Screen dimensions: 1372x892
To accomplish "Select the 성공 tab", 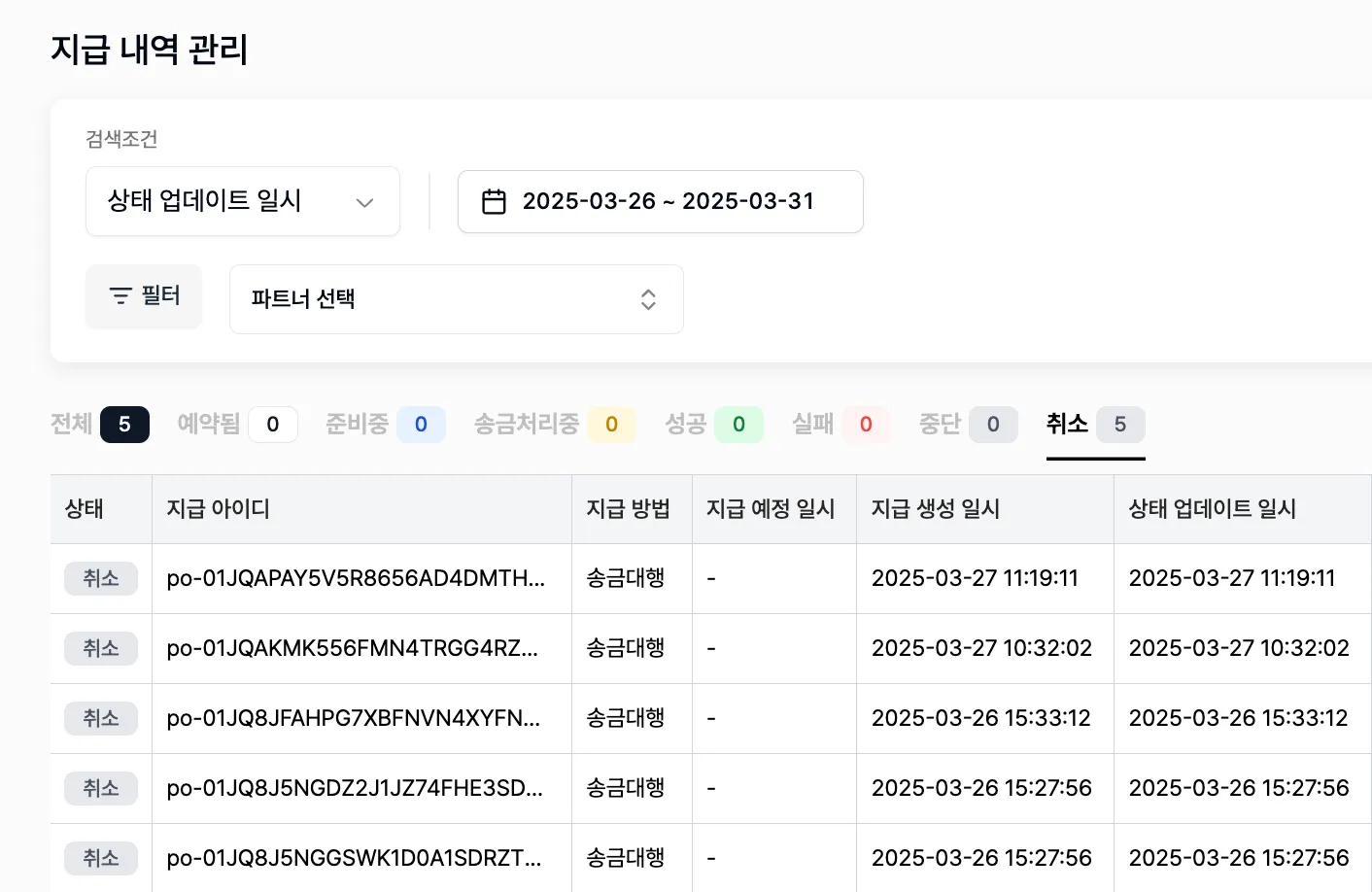I will coord(712,424).
